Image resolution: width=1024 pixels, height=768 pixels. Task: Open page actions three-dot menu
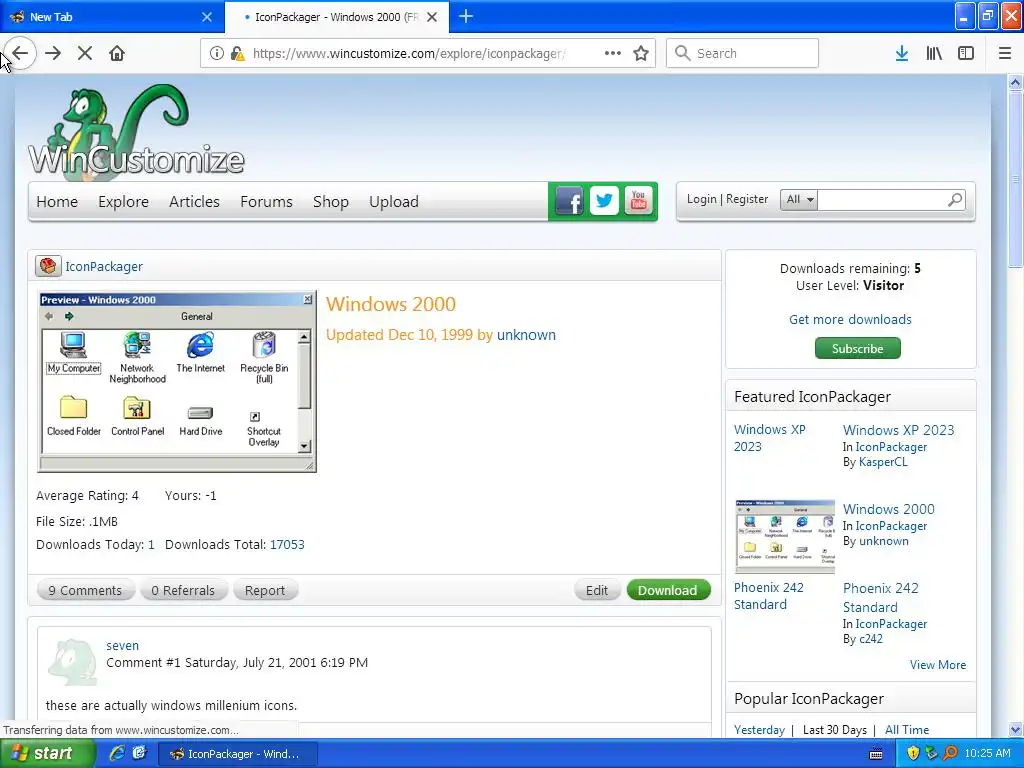click(613, 54)
